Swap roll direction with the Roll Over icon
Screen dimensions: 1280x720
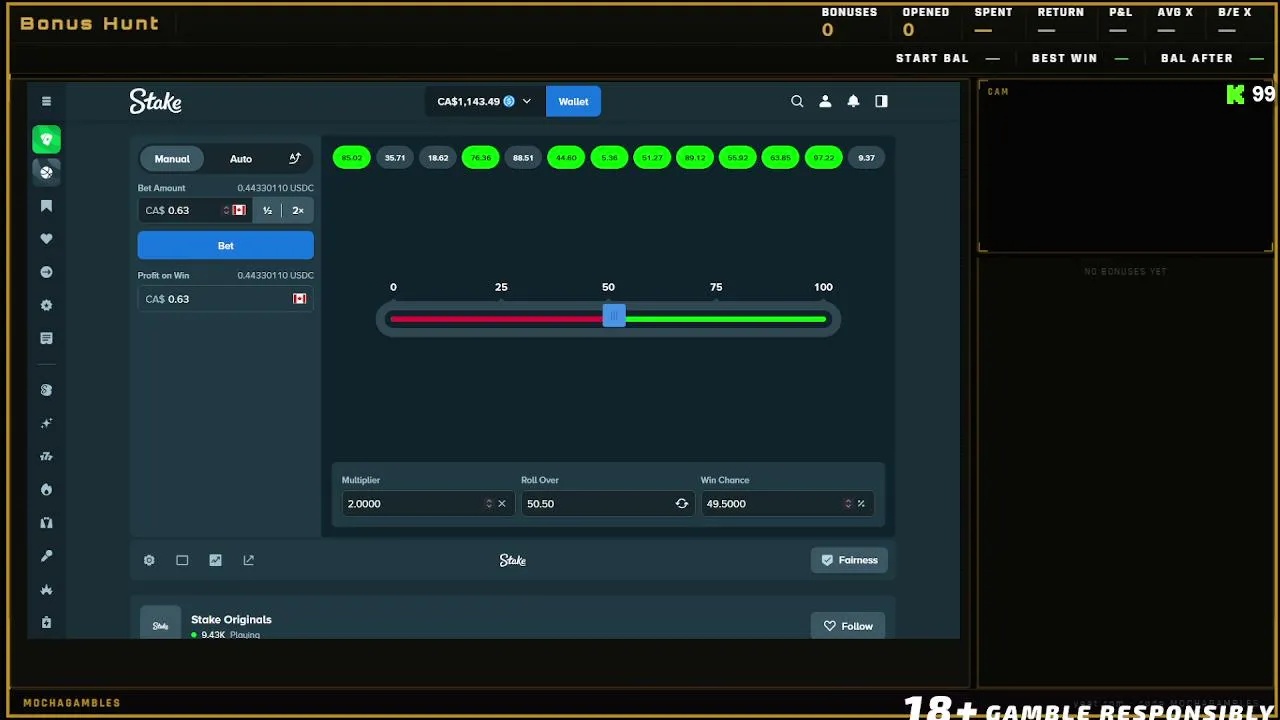[682, 503]
